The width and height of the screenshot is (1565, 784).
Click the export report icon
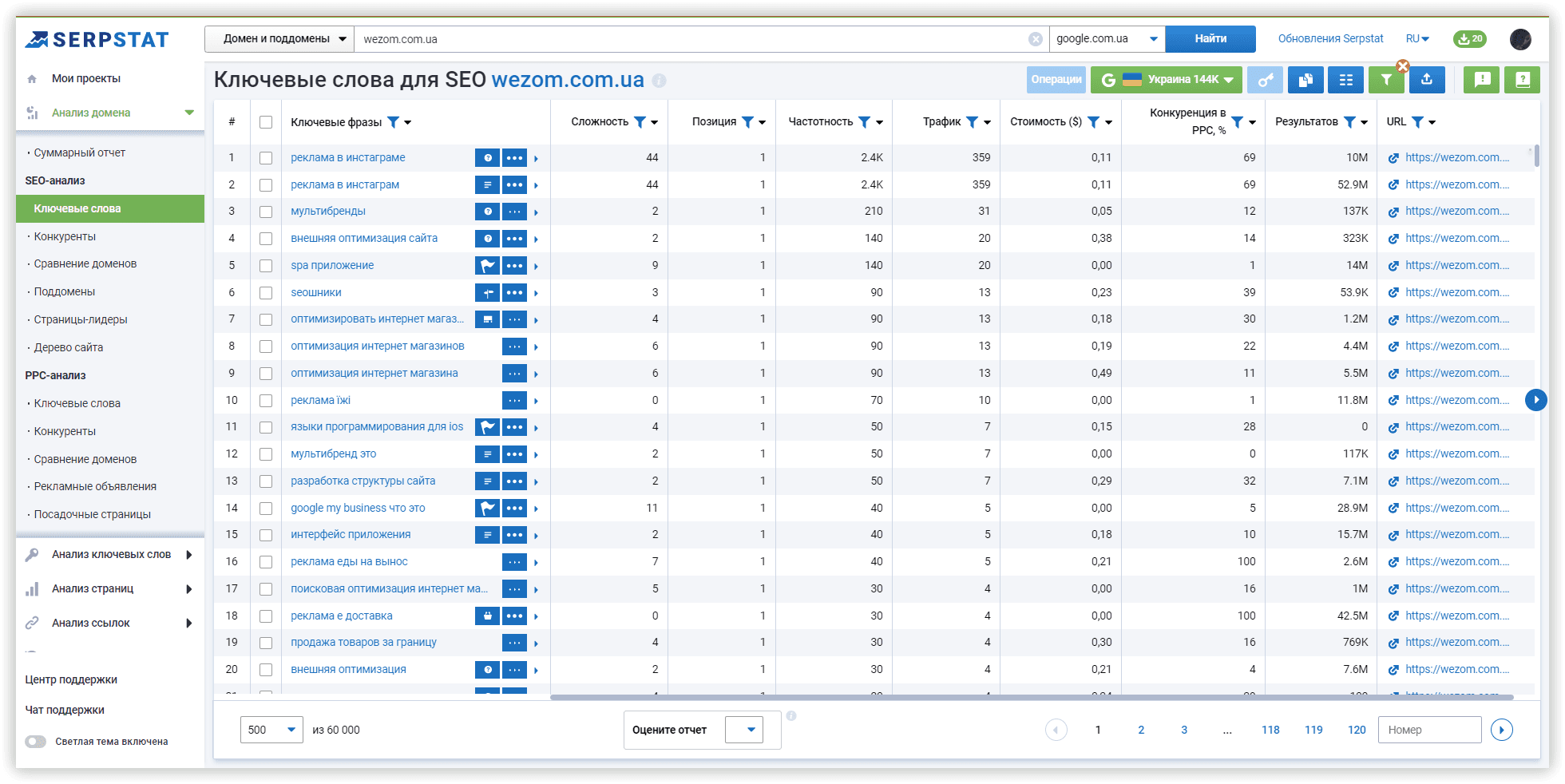coord(1427,80)
